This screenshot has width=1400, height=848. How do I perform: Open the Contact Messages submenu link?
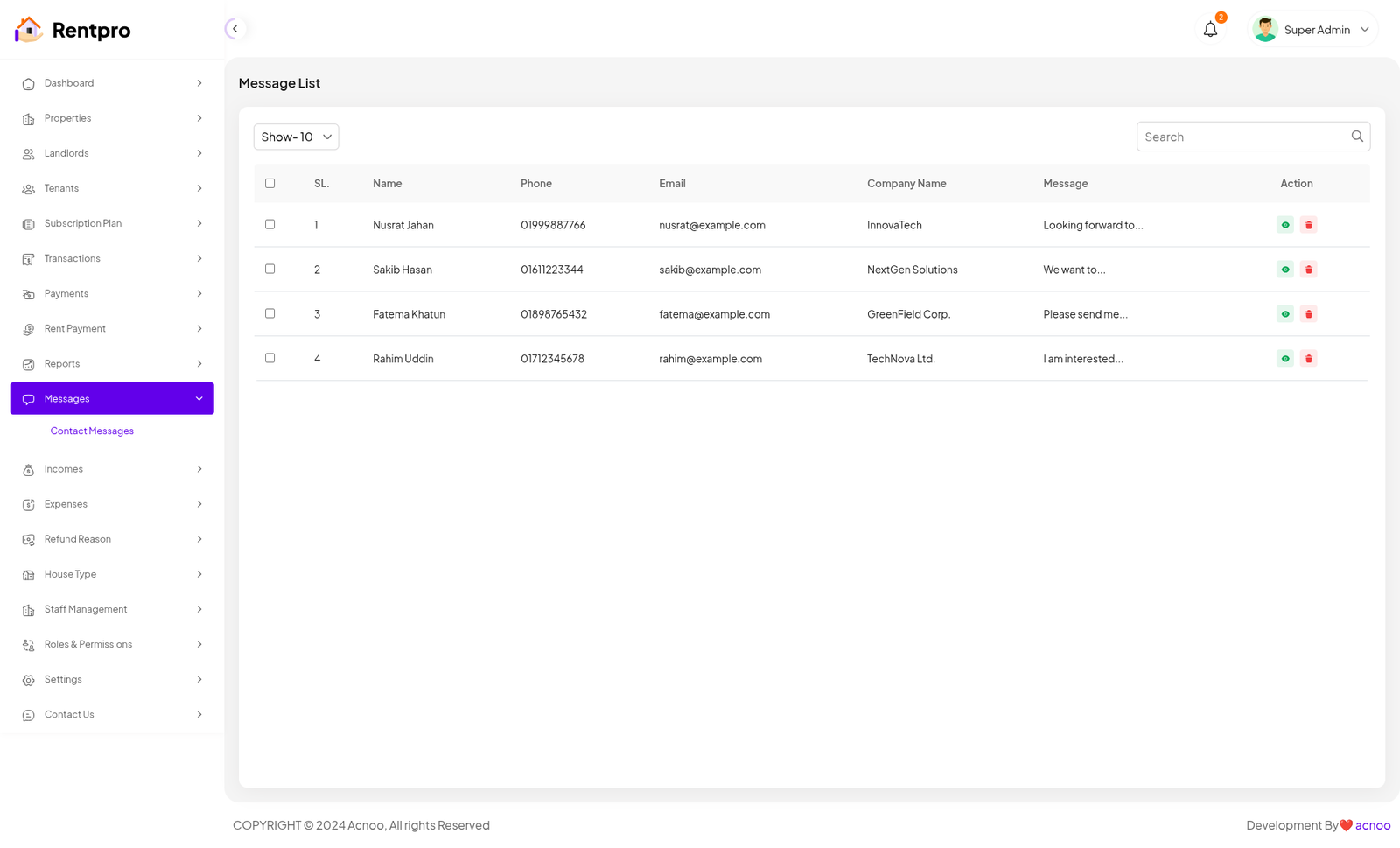click(92, 431)
